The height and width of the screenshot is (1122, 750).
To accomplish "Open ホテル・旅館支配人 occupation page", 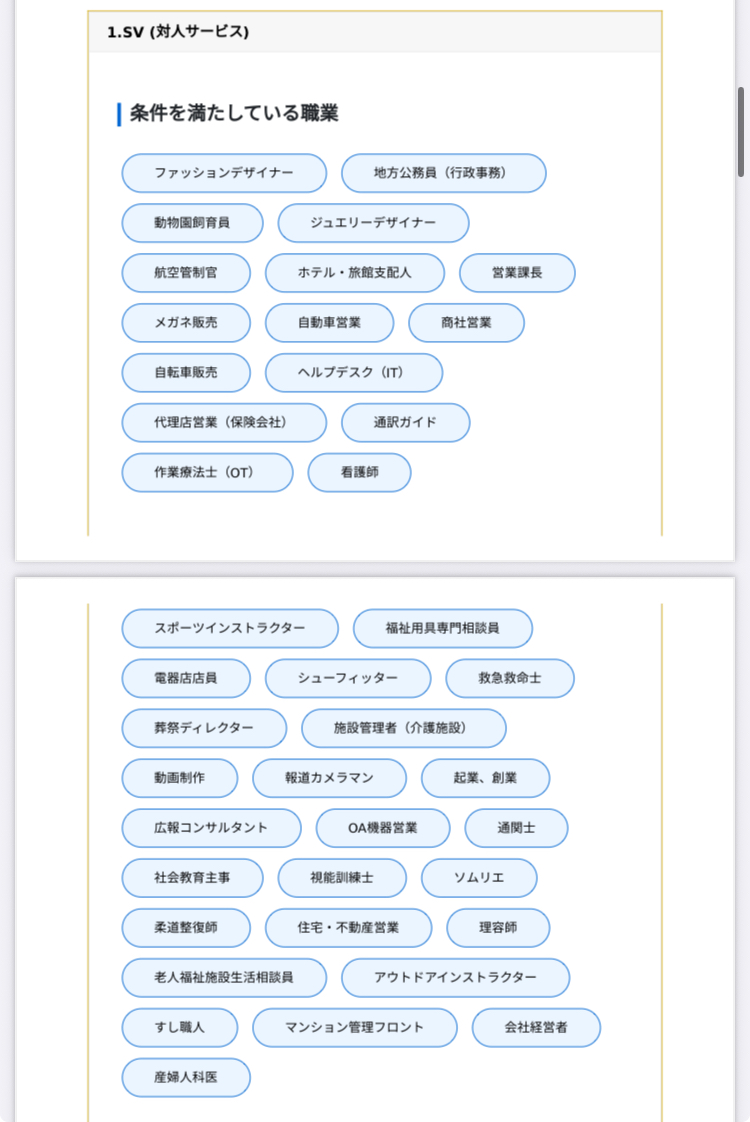I will (x=355, y=273).
